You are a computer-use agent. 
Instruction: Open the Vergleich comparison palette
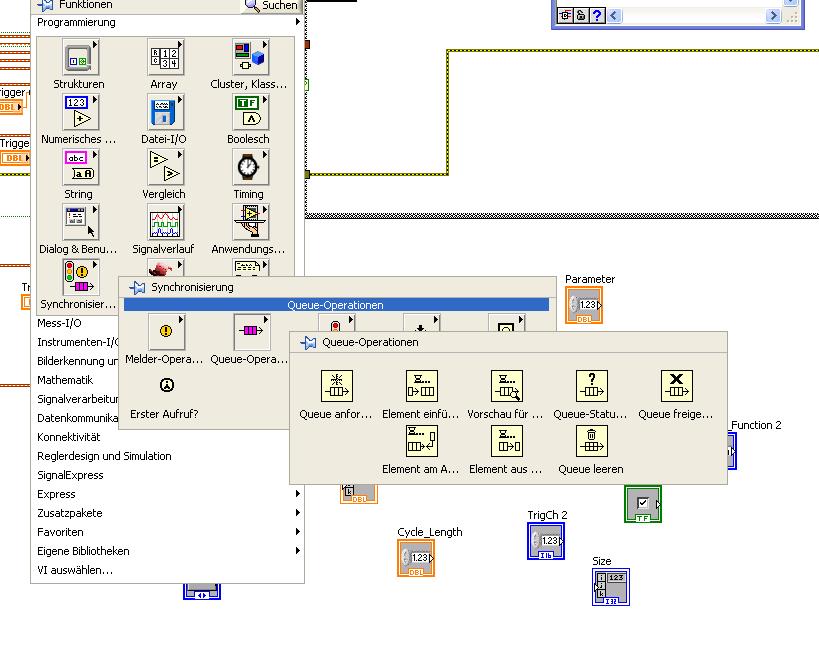coord(165,167)
